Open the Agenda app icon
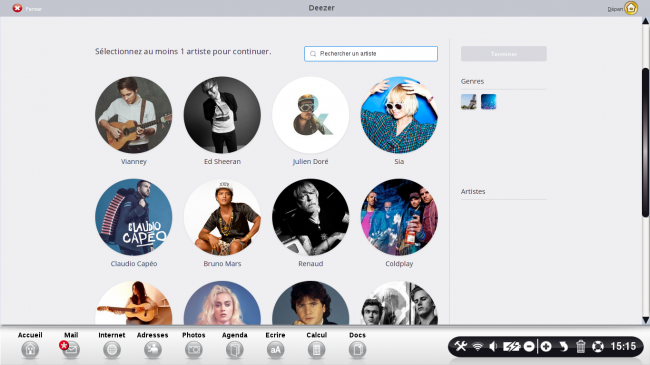Image resolution: width=650 pixels, height=365 pixels. coord(235,350)
